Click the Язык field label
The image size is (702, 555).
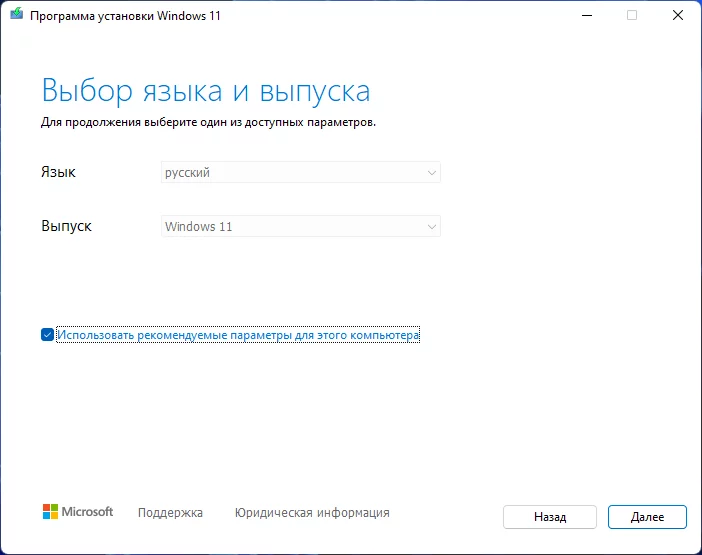pyautogui.click(x=58, y=172)
